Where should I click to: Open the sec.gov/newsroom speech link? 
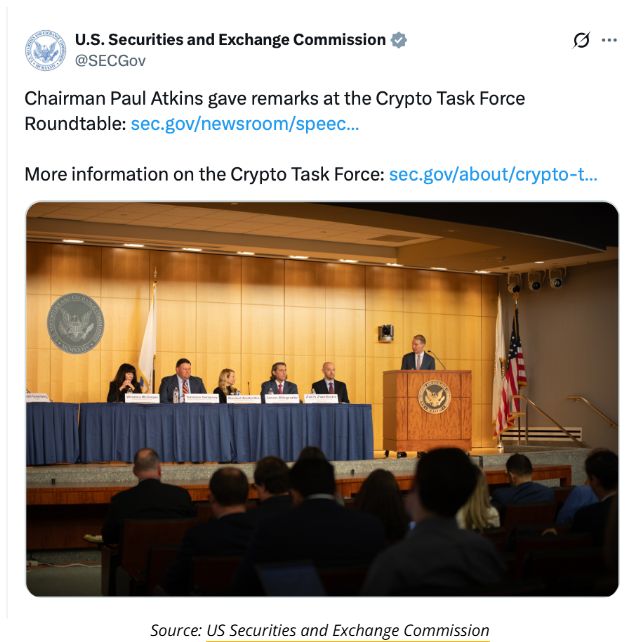click(x=244, y=125)
